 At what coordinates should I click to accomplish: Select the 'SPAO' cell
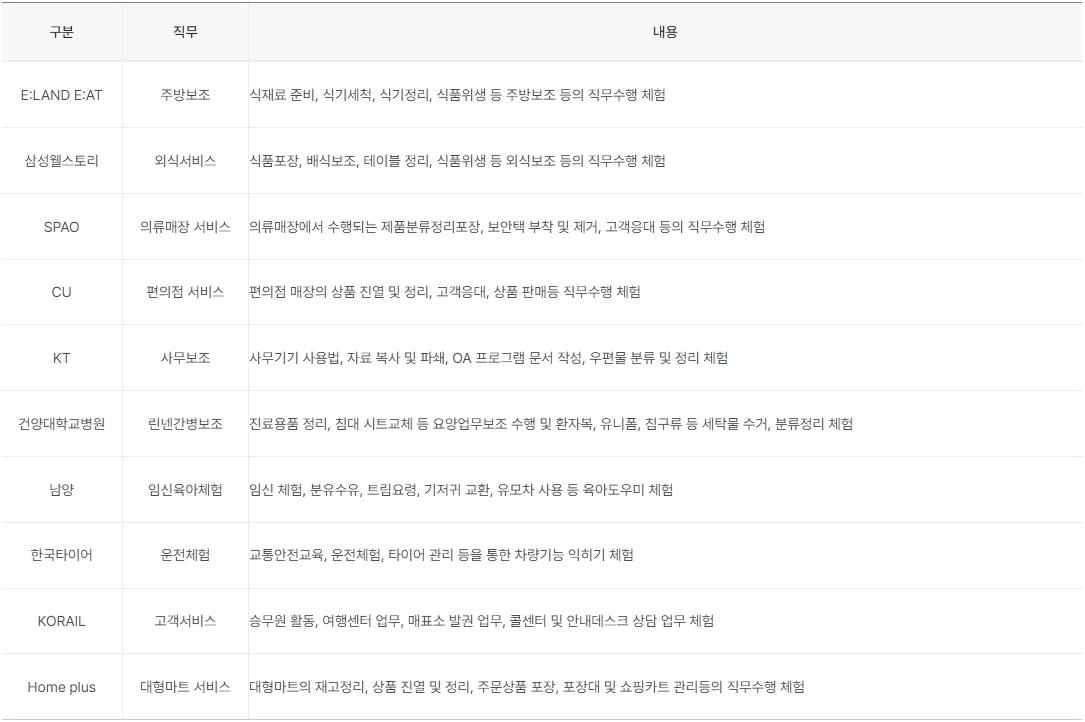pos(62,227)
